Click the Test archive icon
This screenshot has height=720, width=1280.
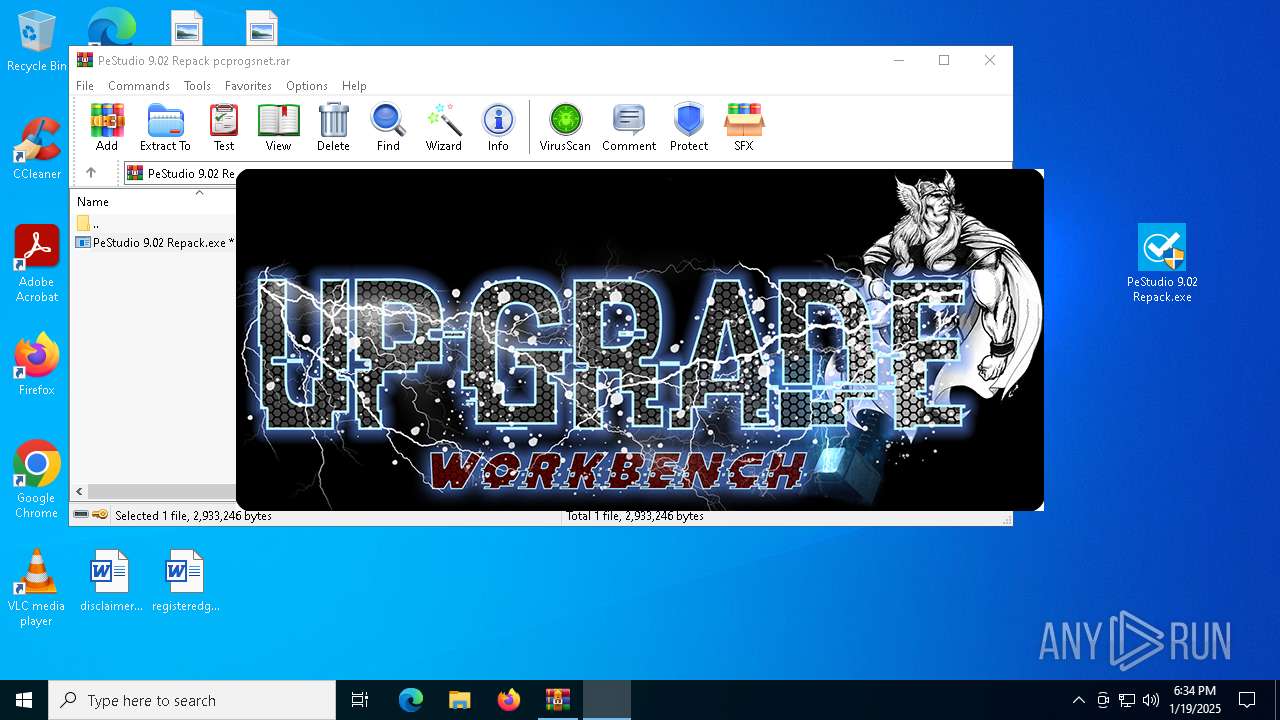[224, 127]
